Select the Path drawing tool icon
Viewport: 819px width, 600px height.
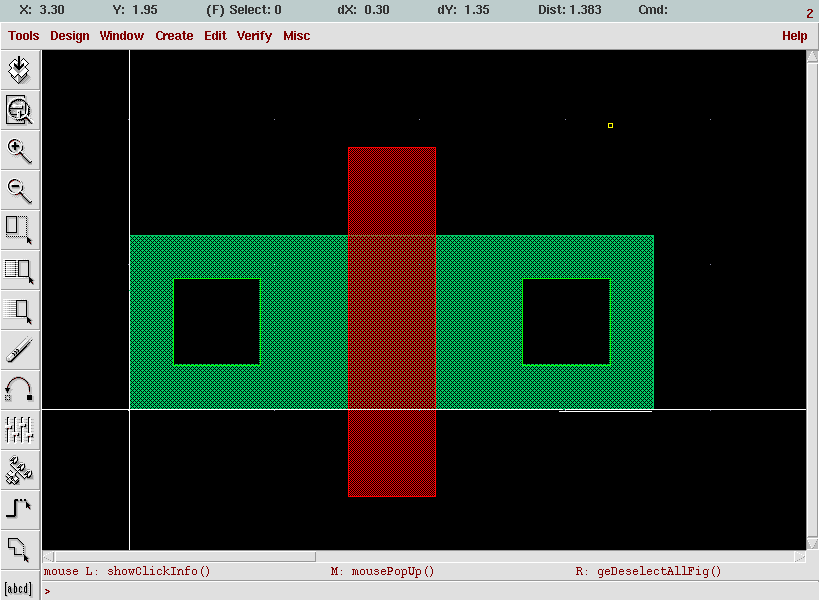point(20,510)
